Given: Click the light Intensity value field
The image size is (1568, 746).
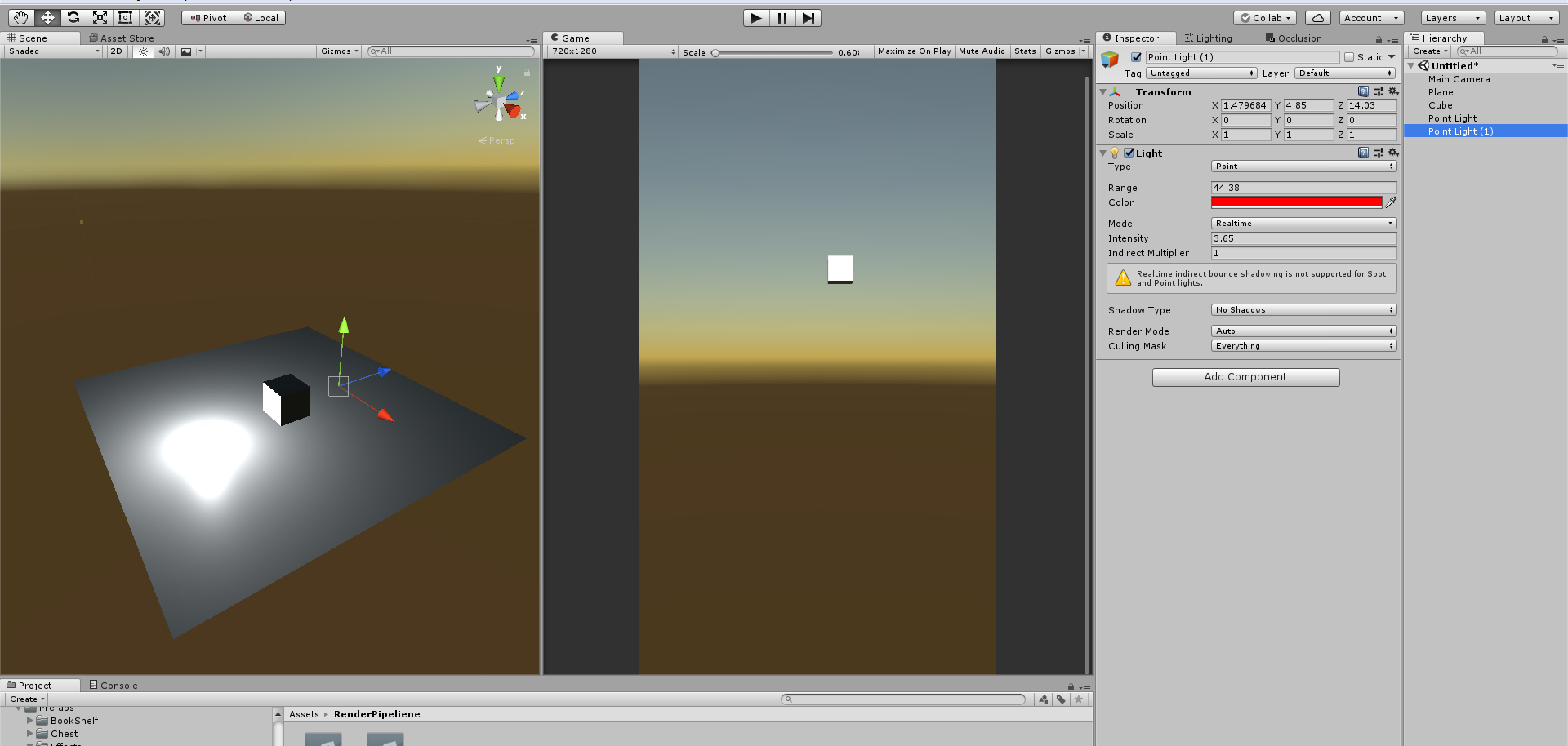Looking at the screenshot, I should [1303, 238].
